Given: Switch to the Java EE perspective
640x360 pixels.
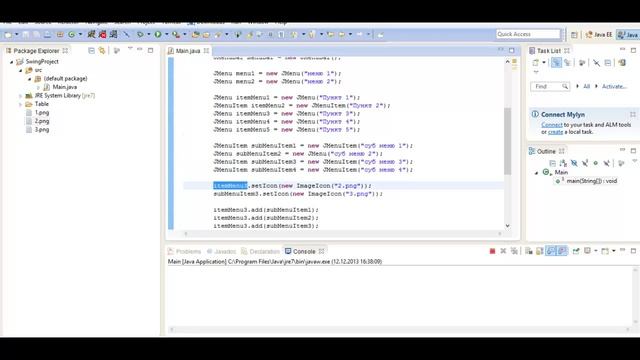Looking at the screenshot, I should click(x=599, y=35).
